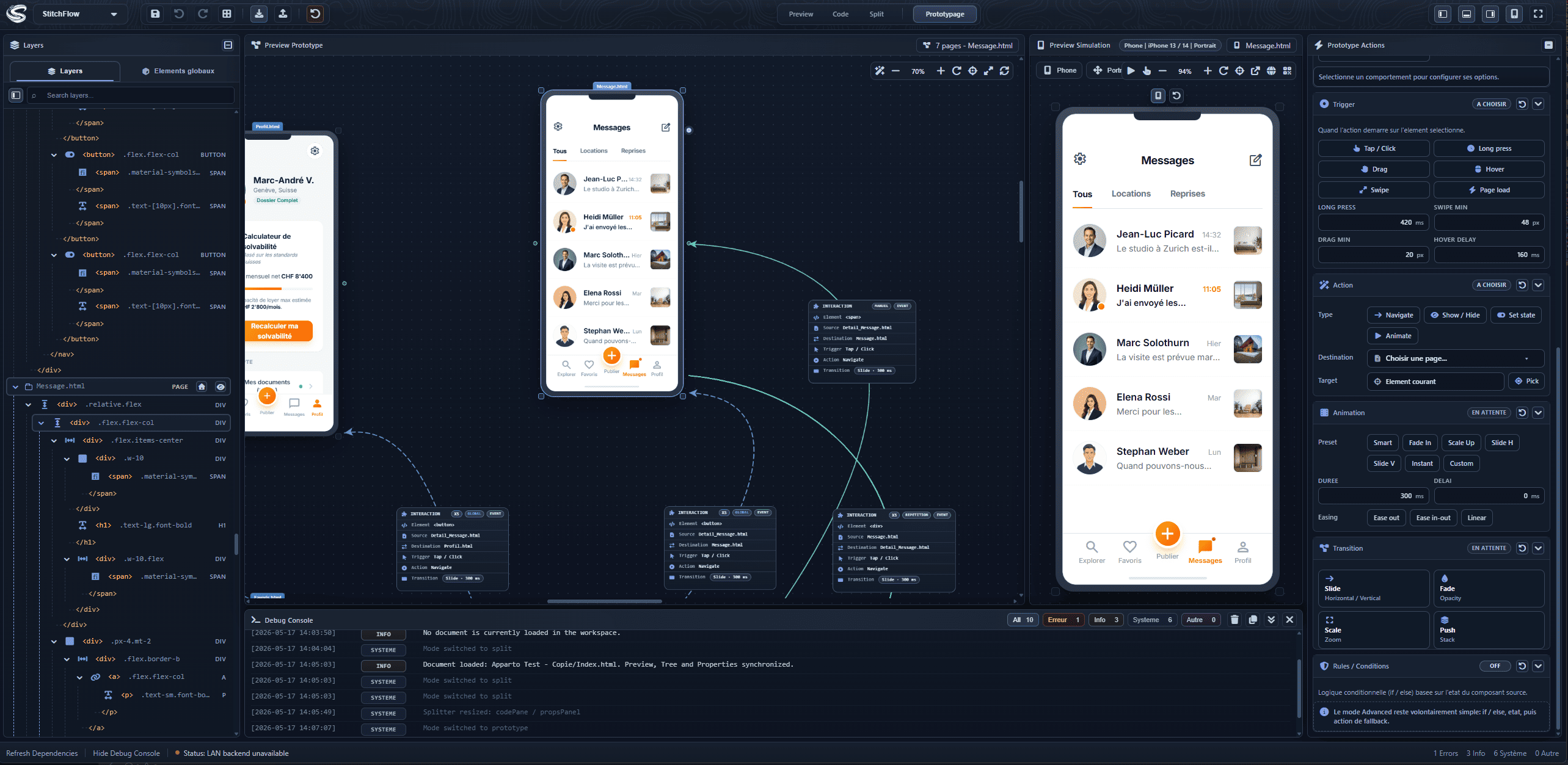This screenshot has width=1568, height=765.
Task: Click the magic wand auto-layout icon on canvas
Action: (x=880, y=71)
